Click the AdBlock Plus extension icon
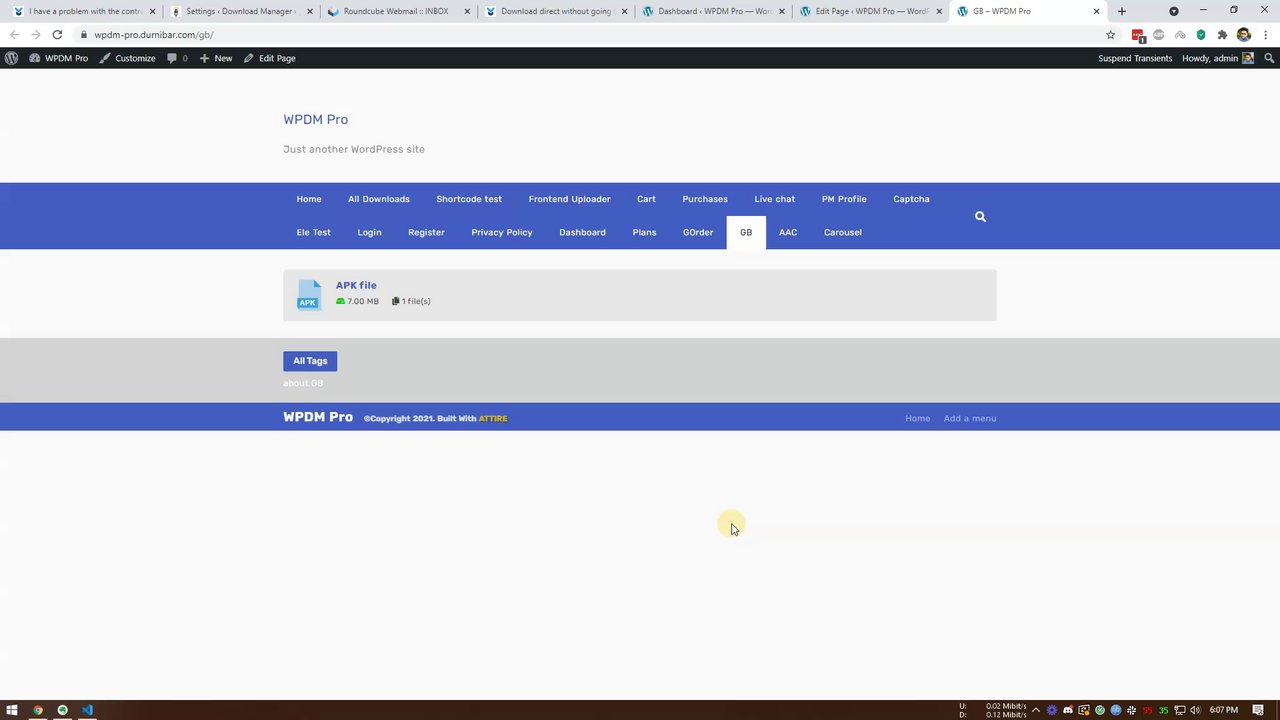The width and height of the screenshot is (1280, 720). 1159,35
